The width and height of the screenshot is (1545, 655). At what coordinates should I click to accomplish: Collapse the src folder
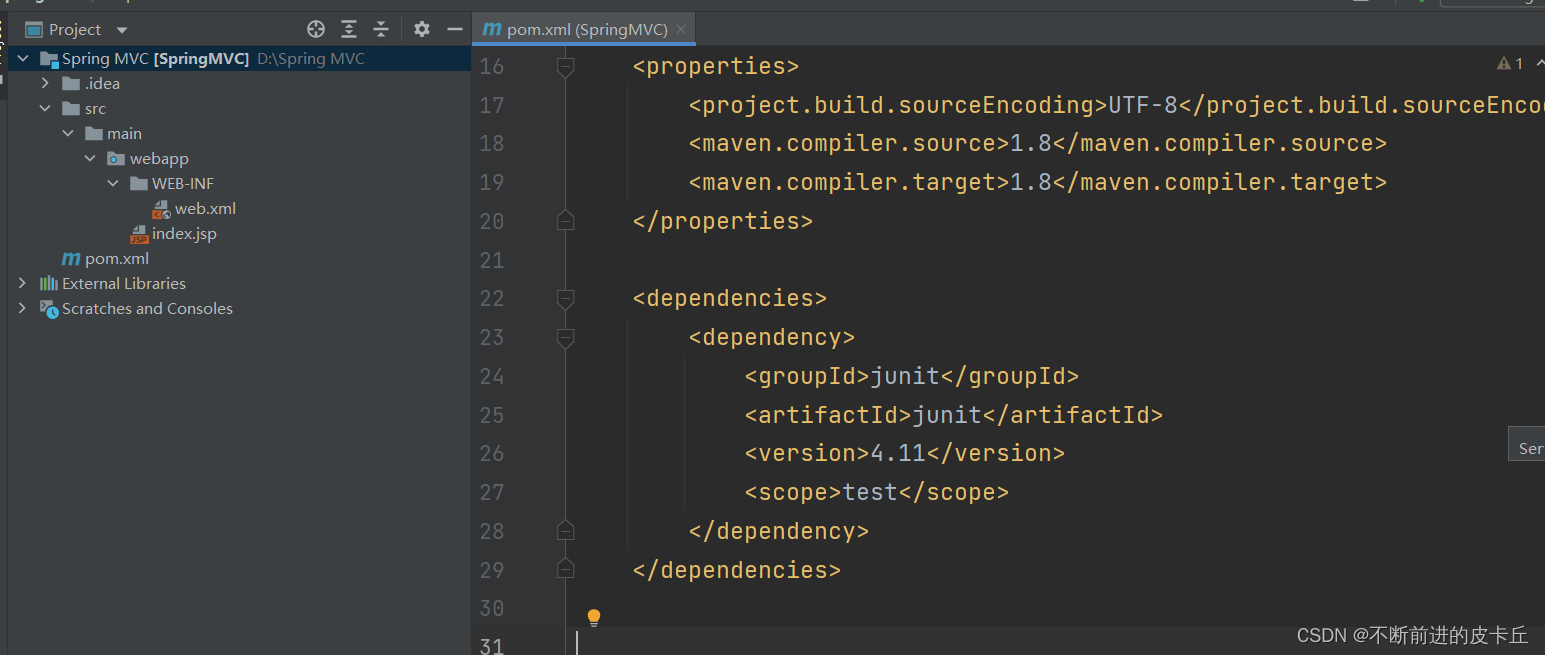click(x=45, y=109)
